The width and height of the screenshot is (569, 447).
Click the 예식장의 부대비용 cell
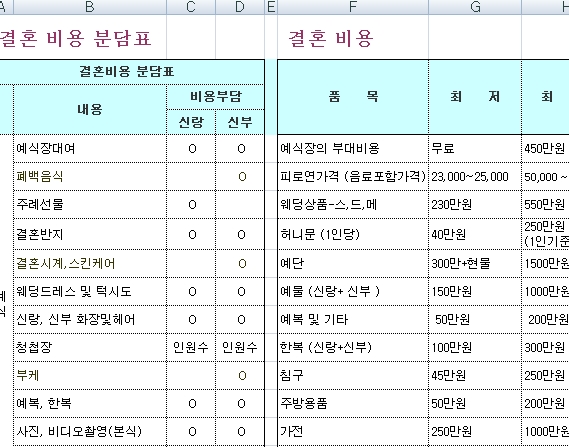click(x=353, y=148)
